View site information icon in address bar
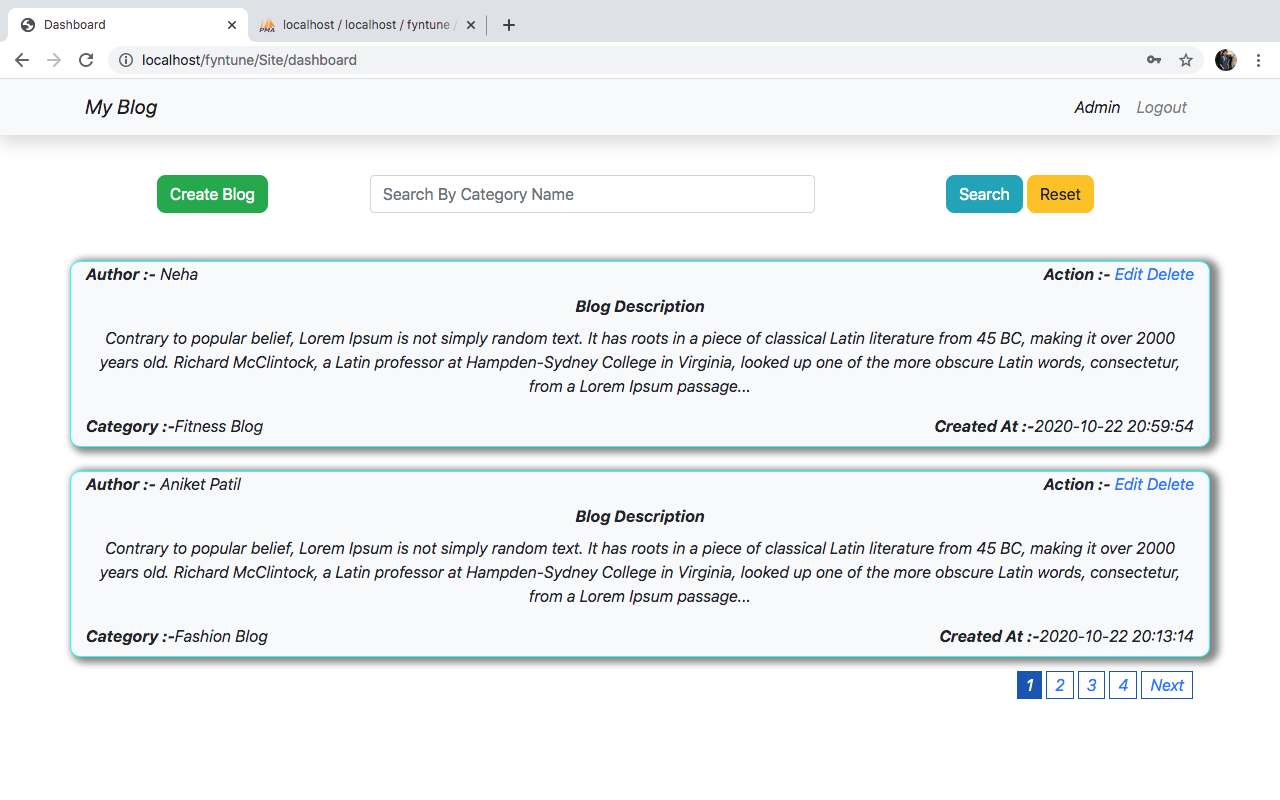1280x800 pixels. point(126,60)
